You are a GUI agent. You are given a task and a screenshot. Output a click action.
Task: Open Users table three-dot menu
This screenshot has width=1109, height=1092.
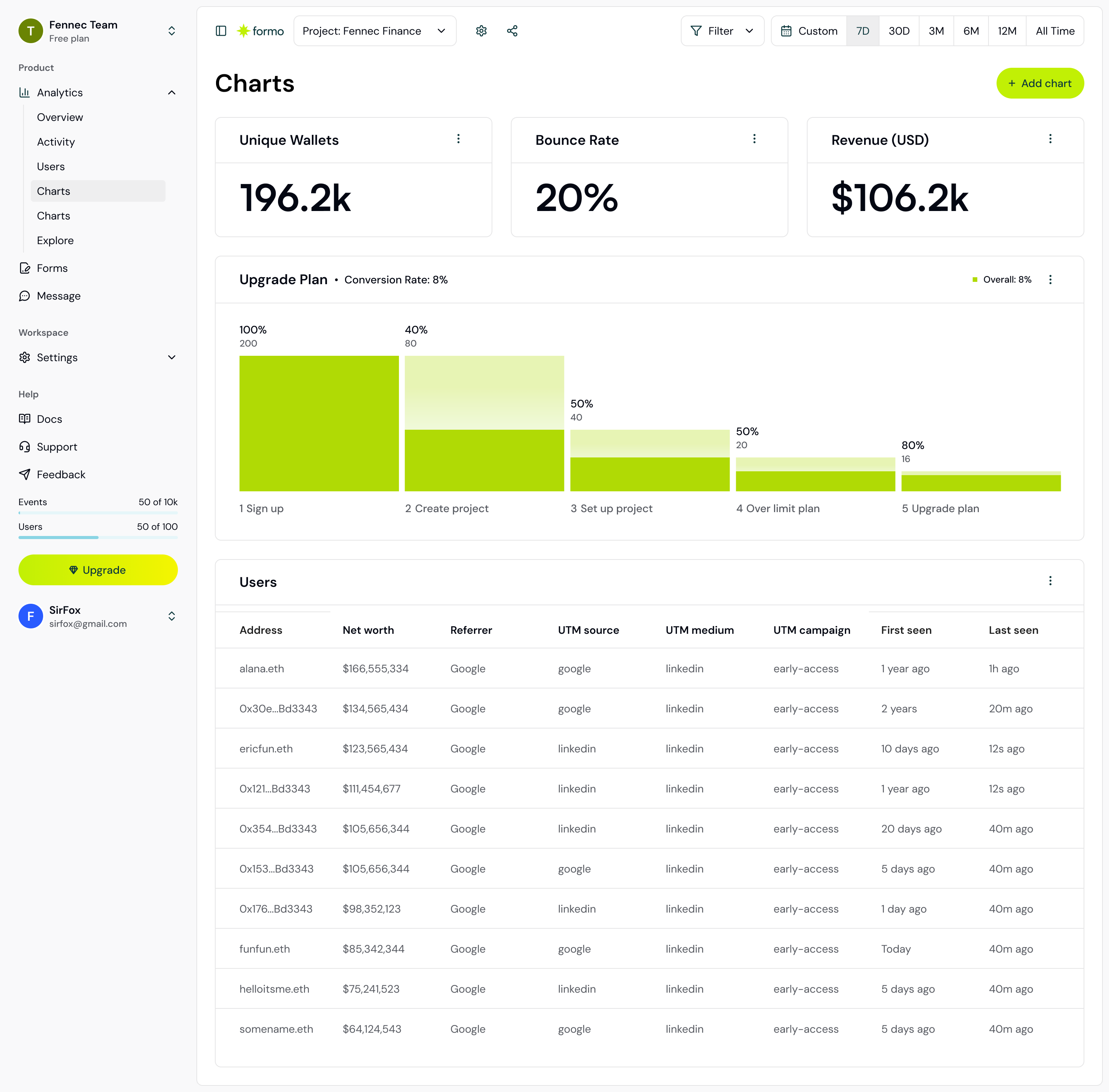pos(1050,581)
